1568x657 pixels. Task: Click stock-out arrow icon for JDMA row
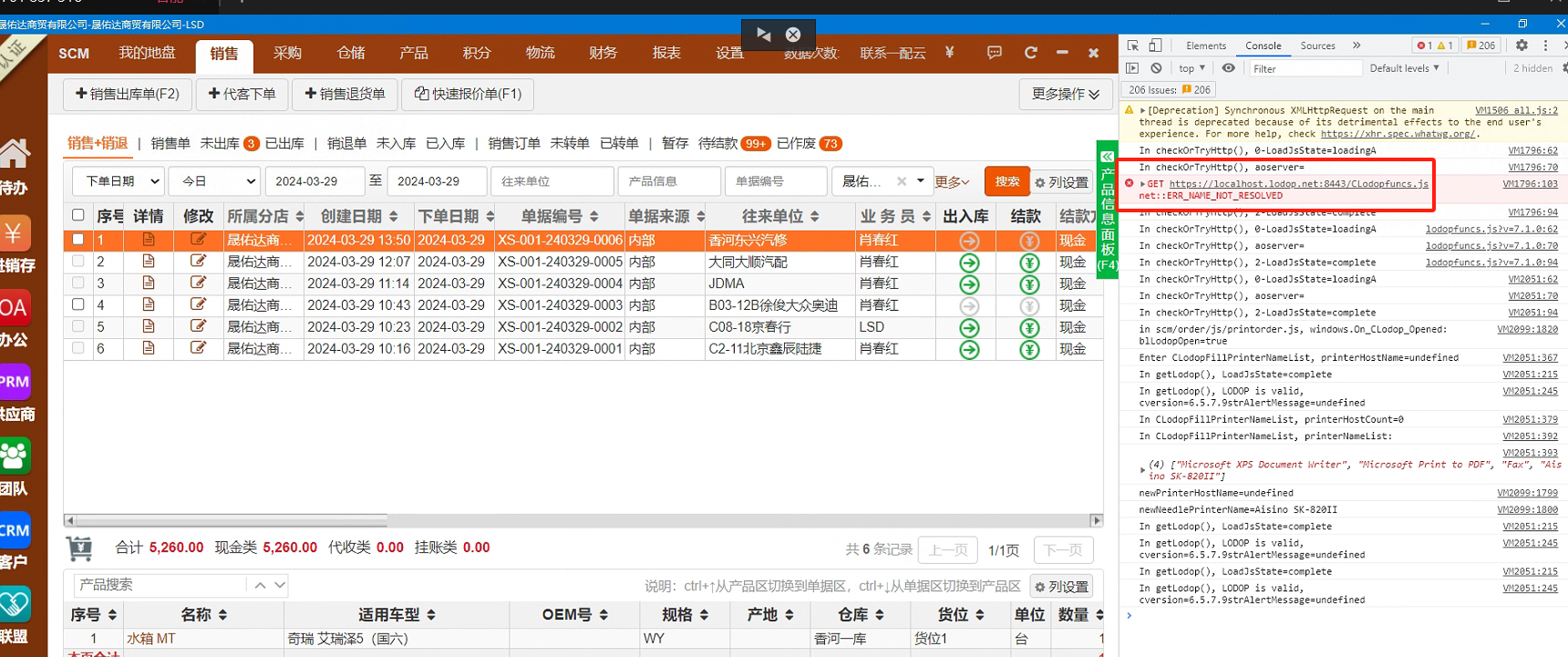[x=969, y=284]
